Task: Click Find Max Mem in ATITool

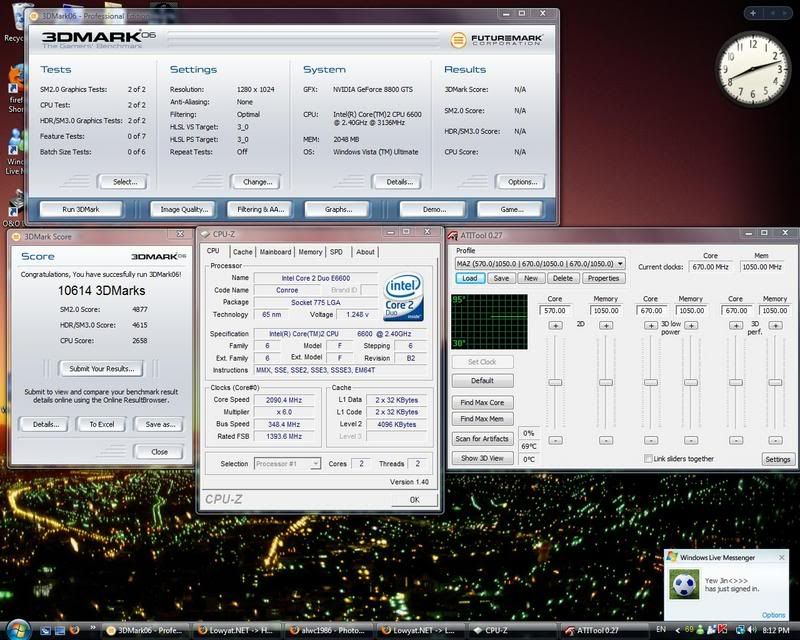Action: click(x=482, y=419)
